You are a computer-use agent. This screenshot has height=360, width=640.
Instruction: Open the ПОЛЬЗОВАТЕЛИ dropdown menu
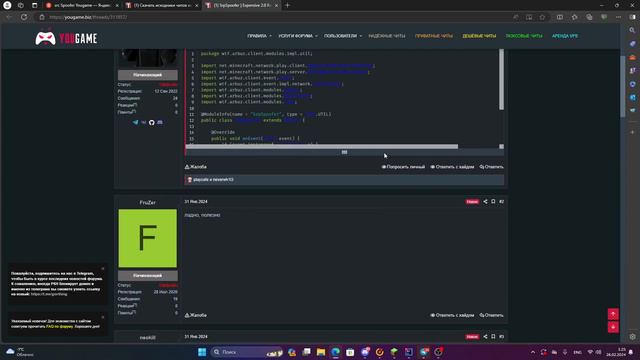(342, 36)
